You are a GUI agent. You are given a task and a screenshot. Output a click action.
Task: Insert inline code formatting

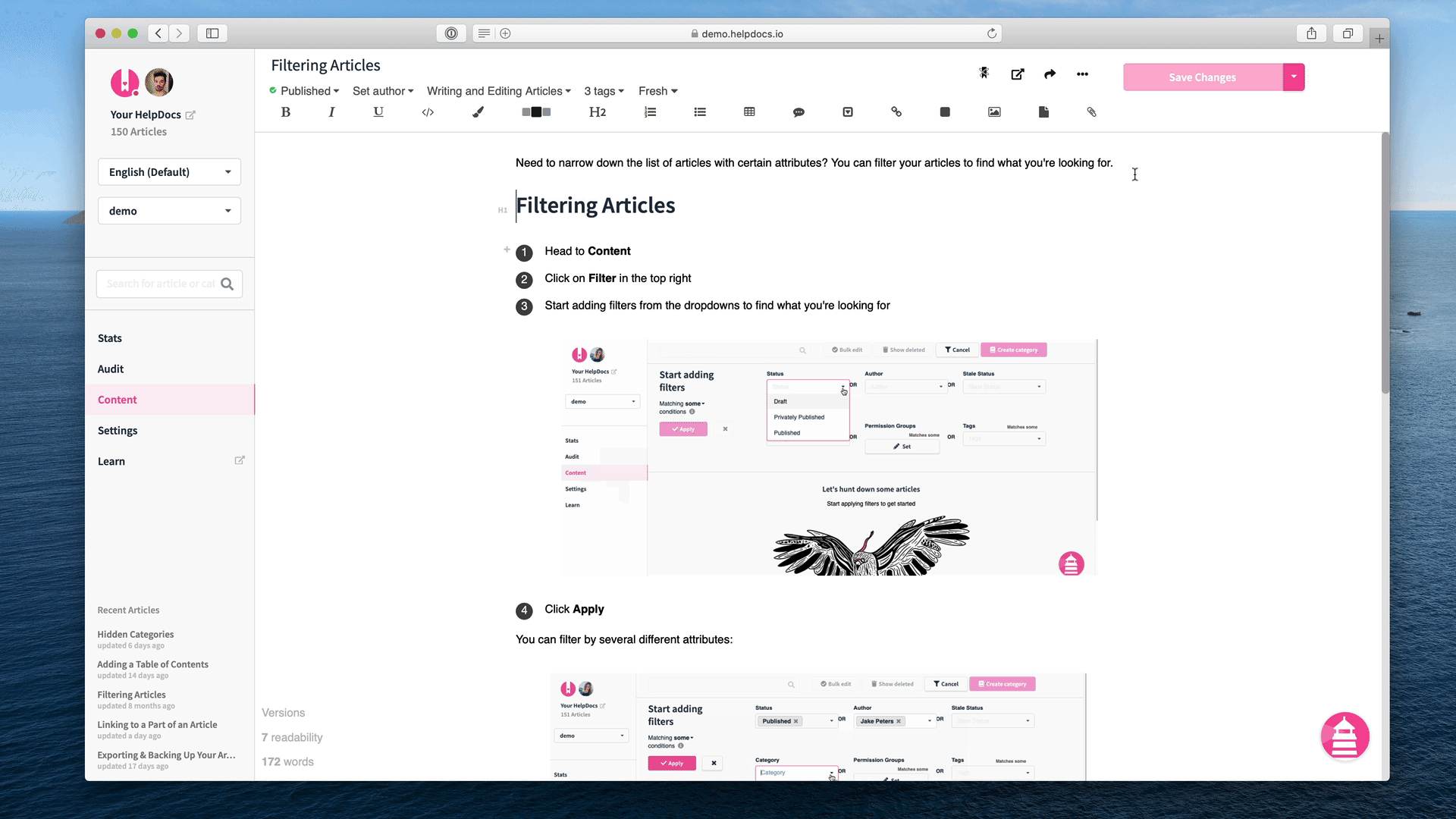tap(428, 112)
